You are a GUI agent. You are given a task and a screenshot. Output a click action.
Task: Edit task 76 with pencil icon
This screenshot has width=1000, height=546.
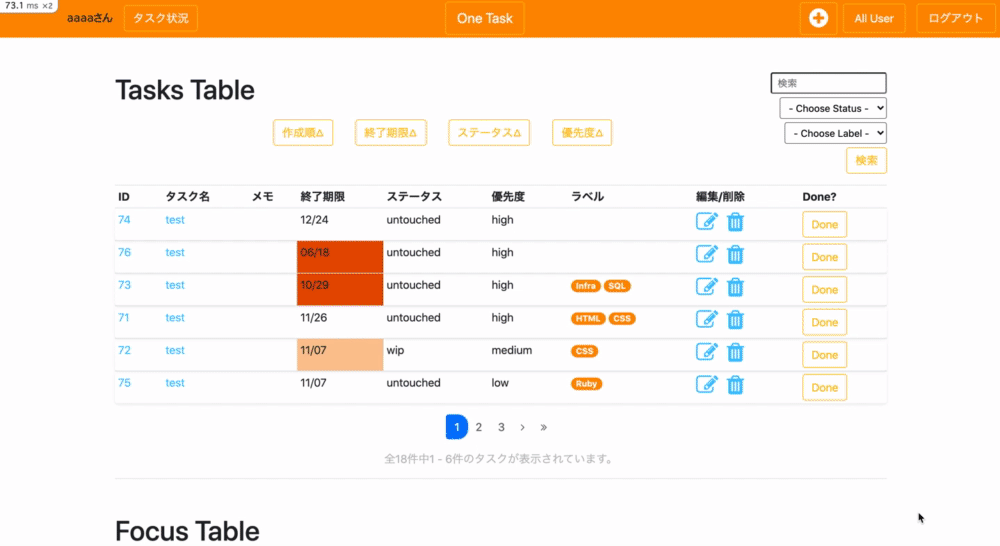pyautogui.click(x=707, y=254)
